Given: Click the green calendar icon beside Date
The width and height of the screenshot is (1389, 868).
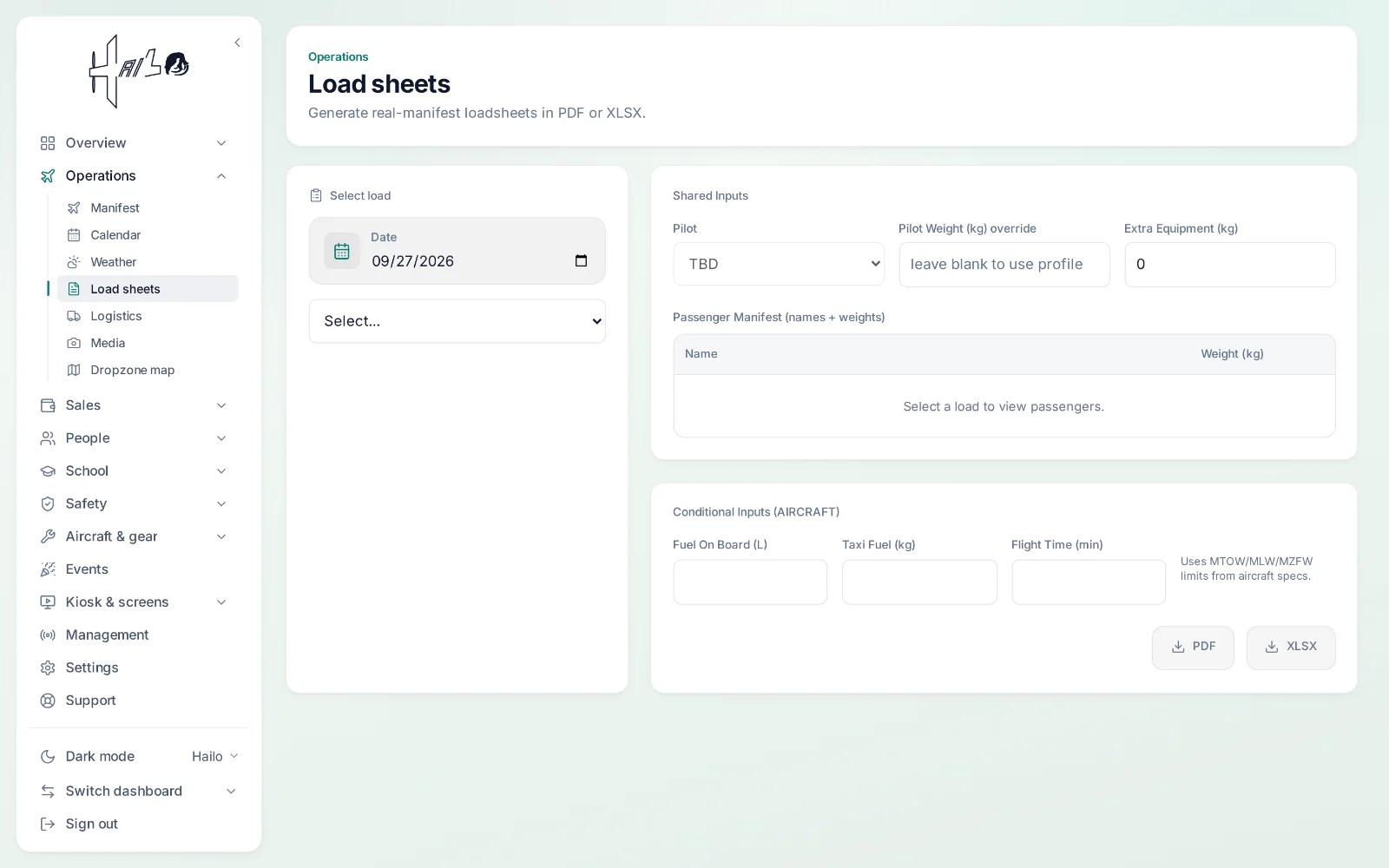Looking at the screenshot, I should coord(342,251).
